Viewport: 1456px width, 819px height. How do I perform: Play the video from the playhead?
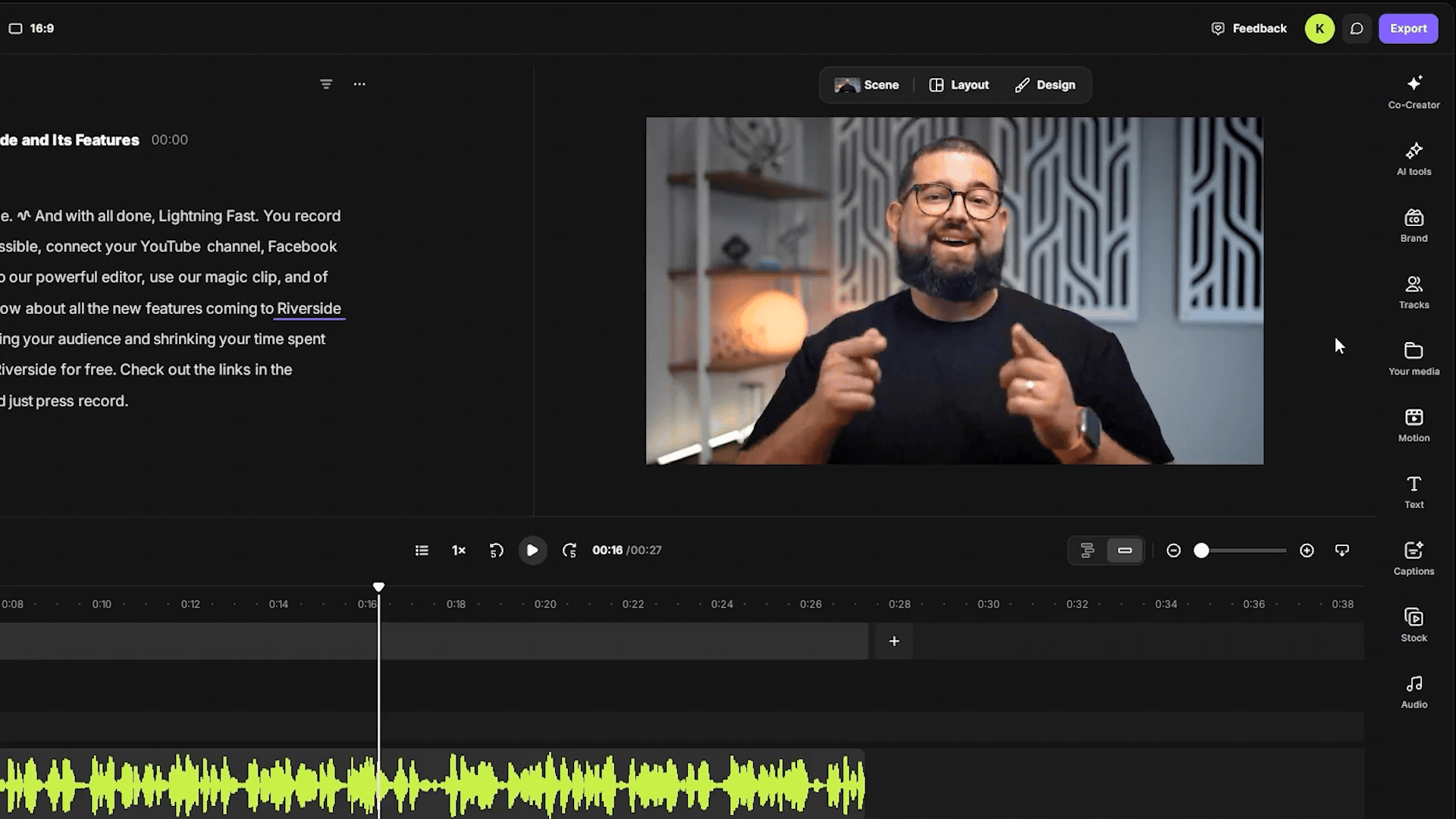[x=532, y=551]
